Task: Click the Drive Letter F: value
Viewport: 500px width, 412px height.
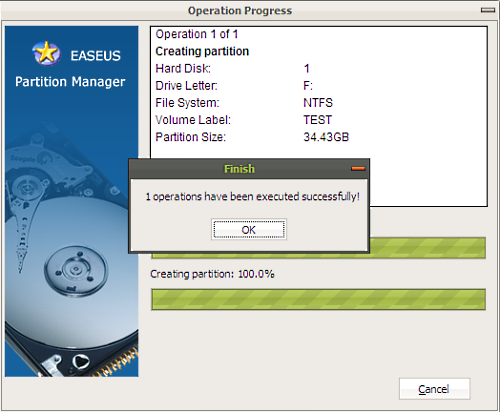Action: pyautogui.click(x=308, y=86)
